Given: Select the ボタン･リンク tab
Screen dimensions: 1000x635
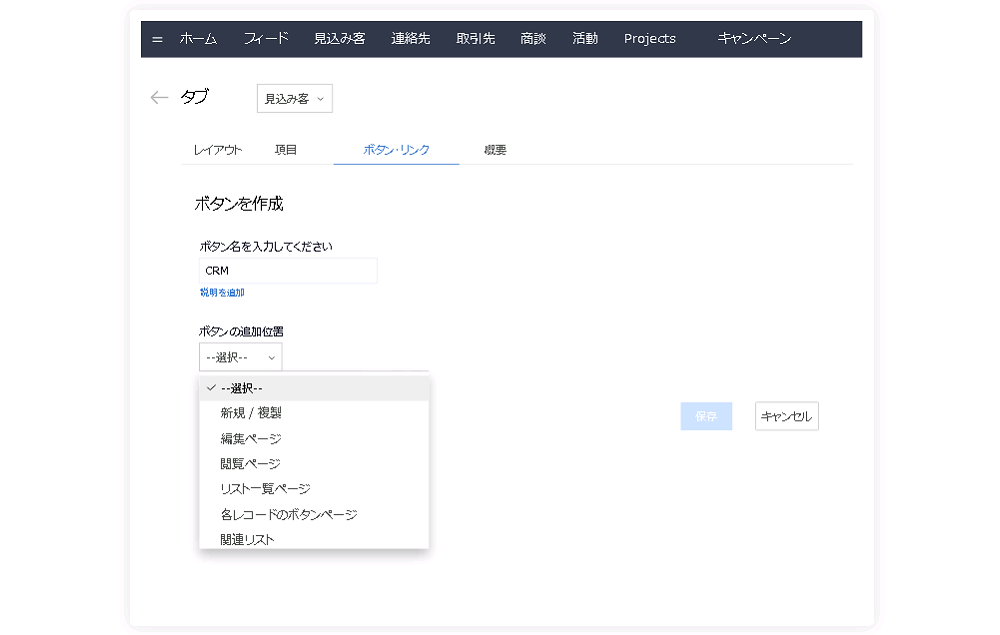Looking at the screenshot, I should pos(396,150).
